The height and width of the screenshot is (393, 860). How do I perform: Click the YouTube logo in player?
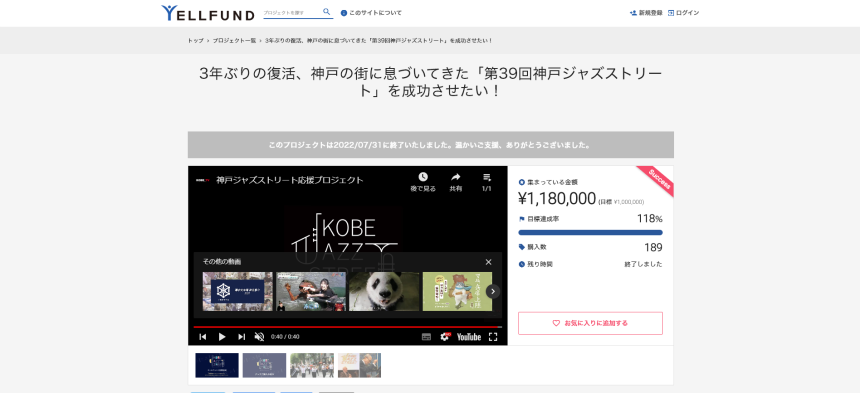pyautogui.click(x=468, y=337)
